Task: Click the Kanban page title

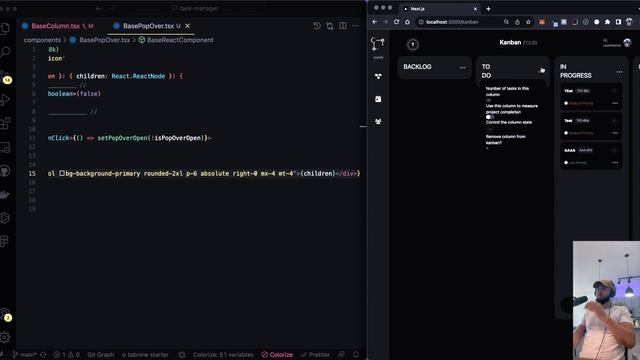Action: coord(510,42)
